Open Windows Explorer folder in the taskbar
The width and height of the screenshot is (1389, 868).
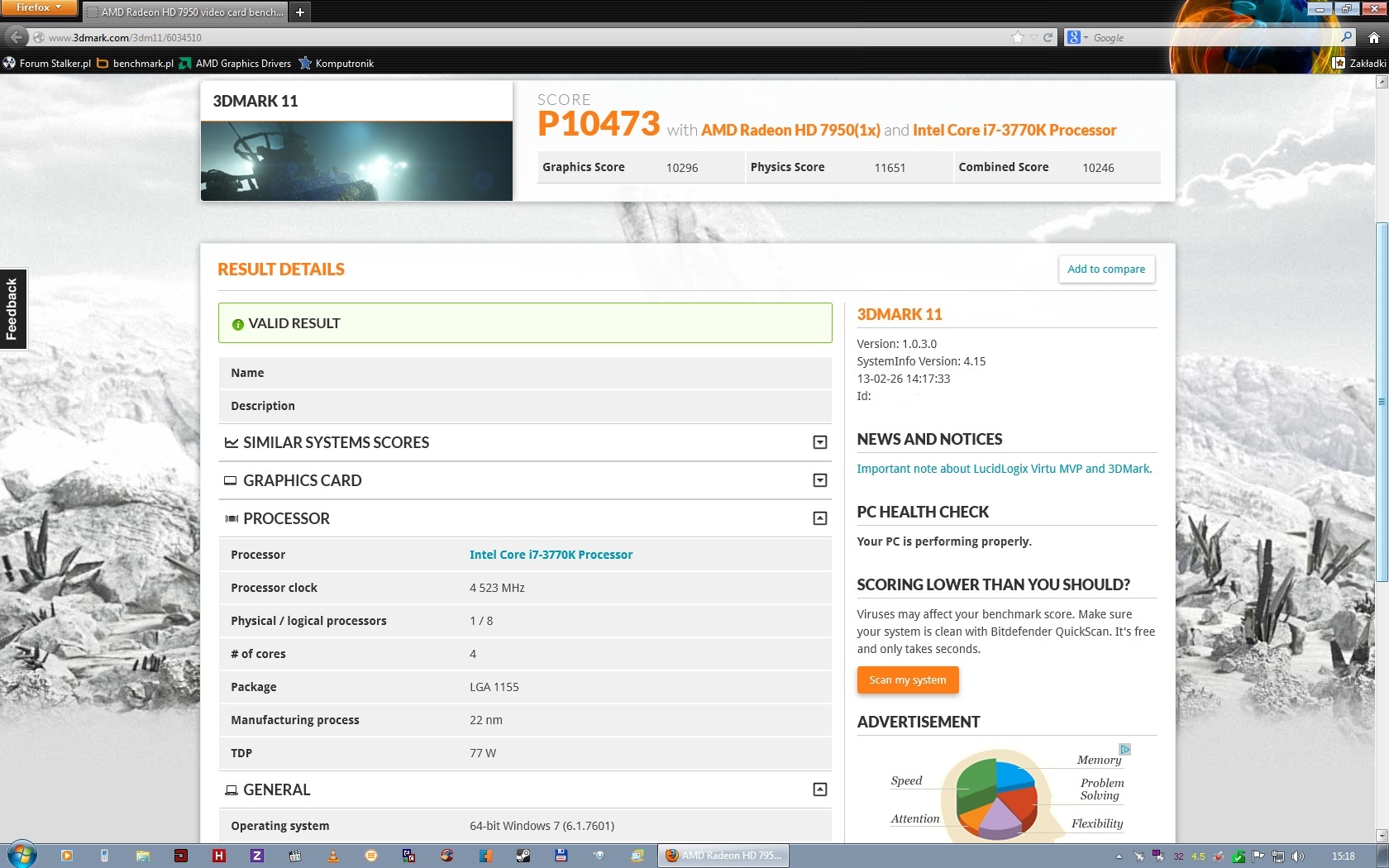click(142, 856)
